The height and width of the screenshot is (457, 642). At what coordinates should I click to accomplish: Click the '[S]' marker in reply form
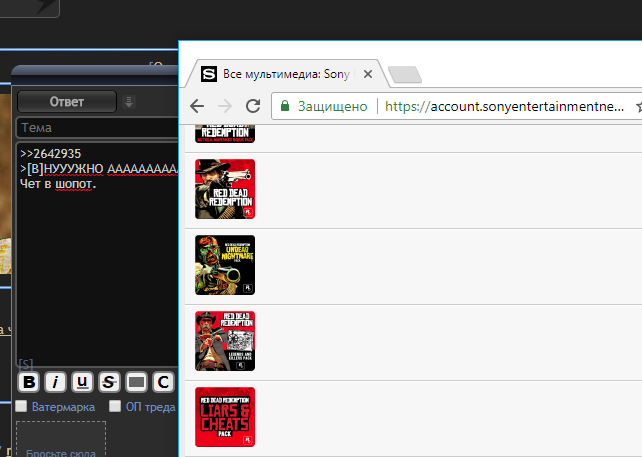point(26,364)
